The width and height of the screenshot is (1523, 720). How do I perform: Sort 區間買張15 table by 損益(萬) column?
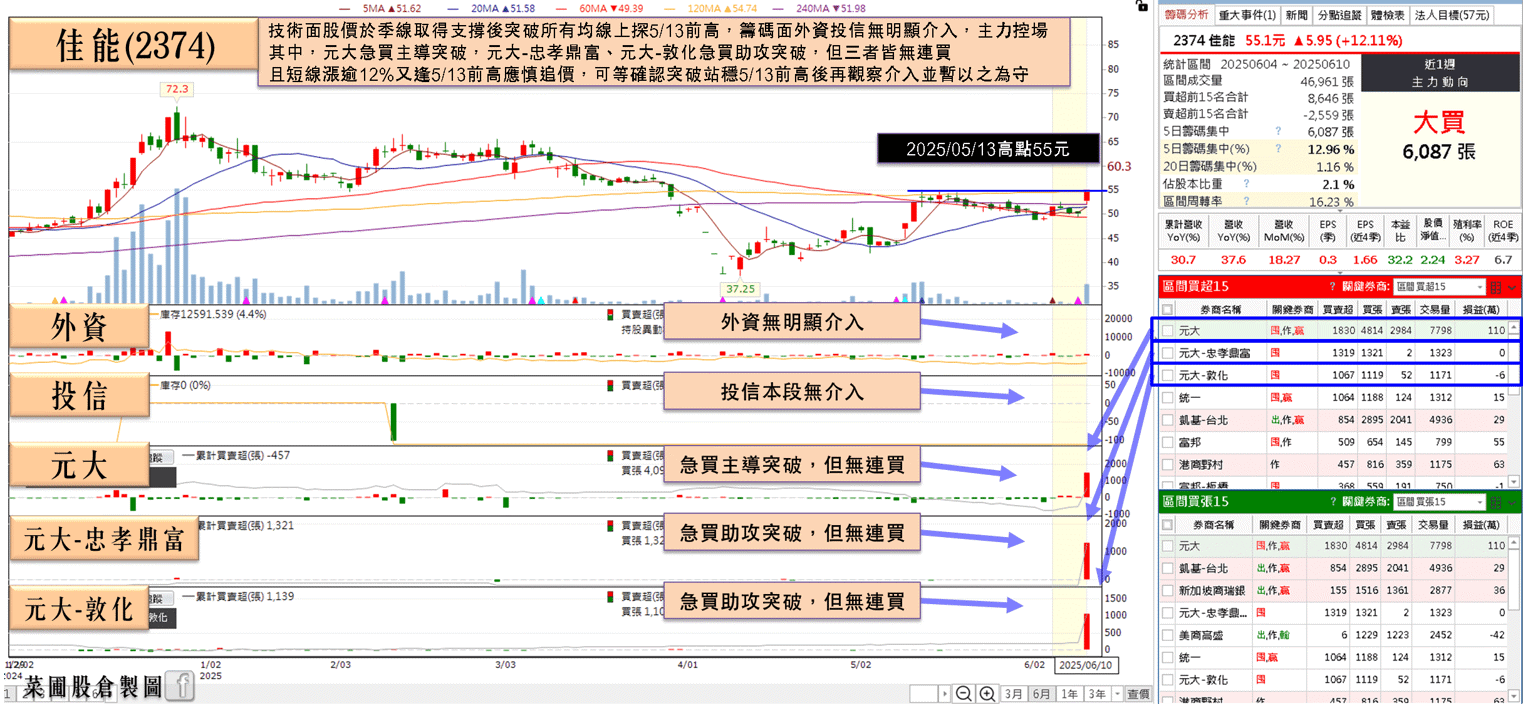[x=1483, y=524]
